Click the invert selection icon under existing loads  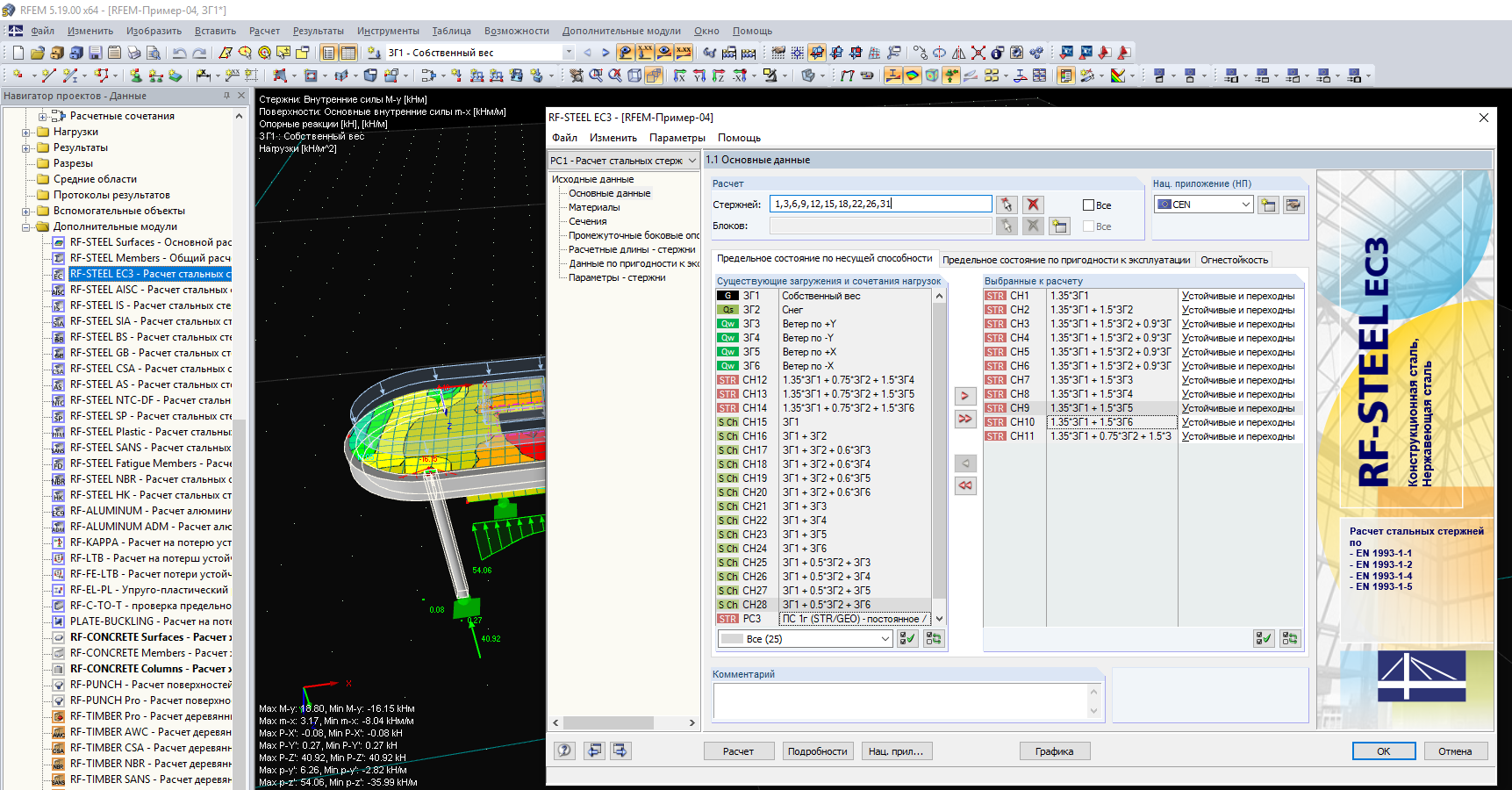pyautogui.click(x=933, y=639)
